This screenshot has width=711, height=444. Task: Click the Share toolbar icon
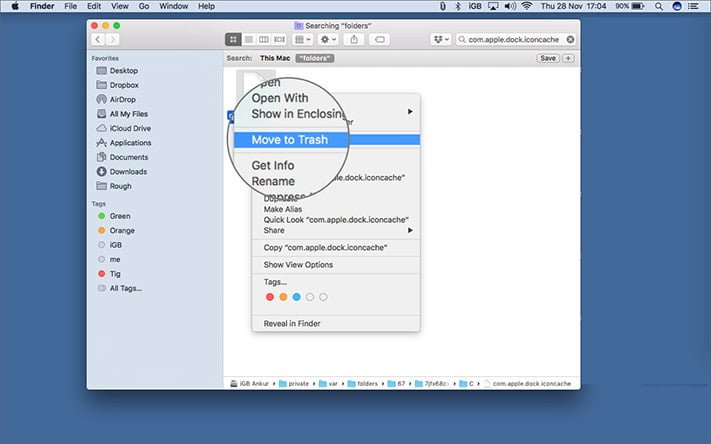[354, 39]
